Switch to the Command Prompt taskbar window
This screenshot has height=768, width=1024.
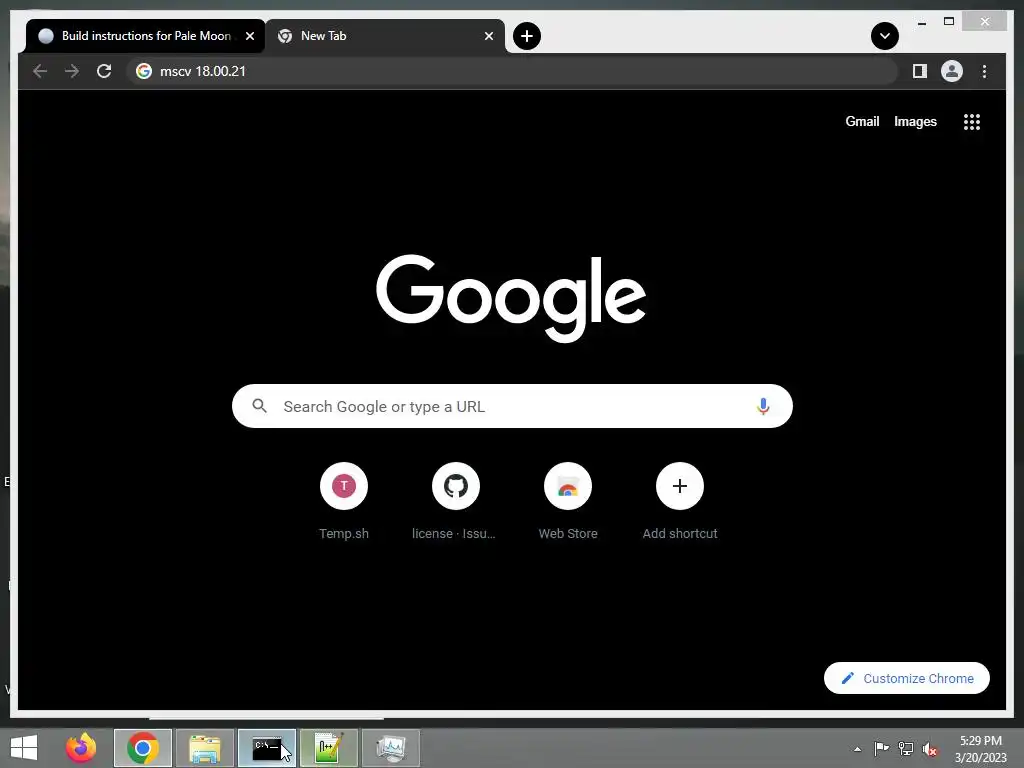(266, 747)
